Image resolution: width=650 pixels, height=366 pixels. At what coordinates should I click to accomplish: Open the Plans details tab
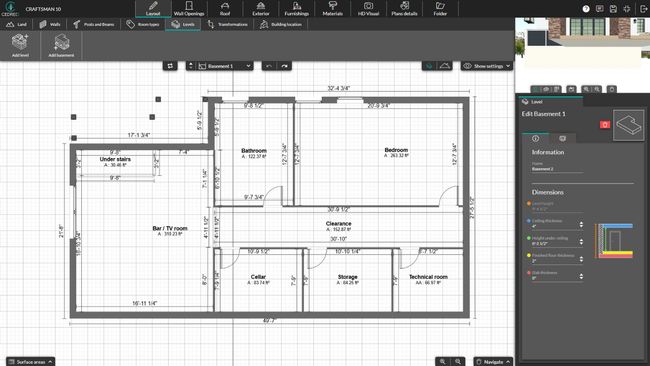(x=404, y=9)
